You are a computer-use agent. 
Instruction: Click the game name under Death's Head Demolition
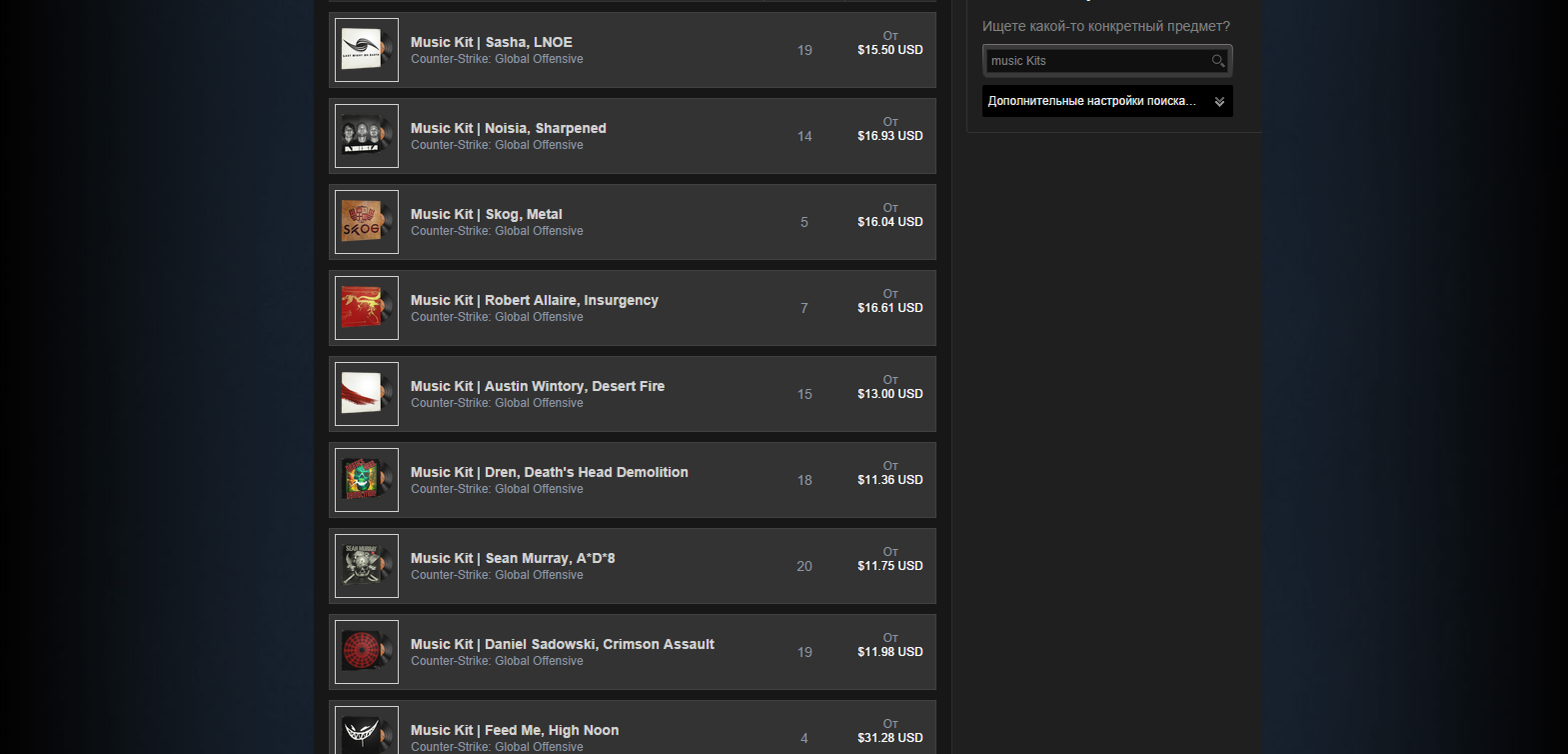pyautogui.click(x=497, y=489)
